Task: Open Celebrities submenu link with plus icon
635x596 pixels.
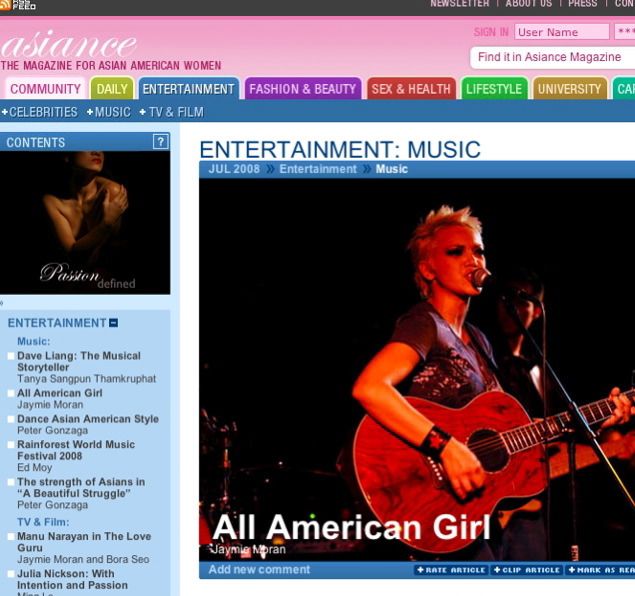Action: 40,112
